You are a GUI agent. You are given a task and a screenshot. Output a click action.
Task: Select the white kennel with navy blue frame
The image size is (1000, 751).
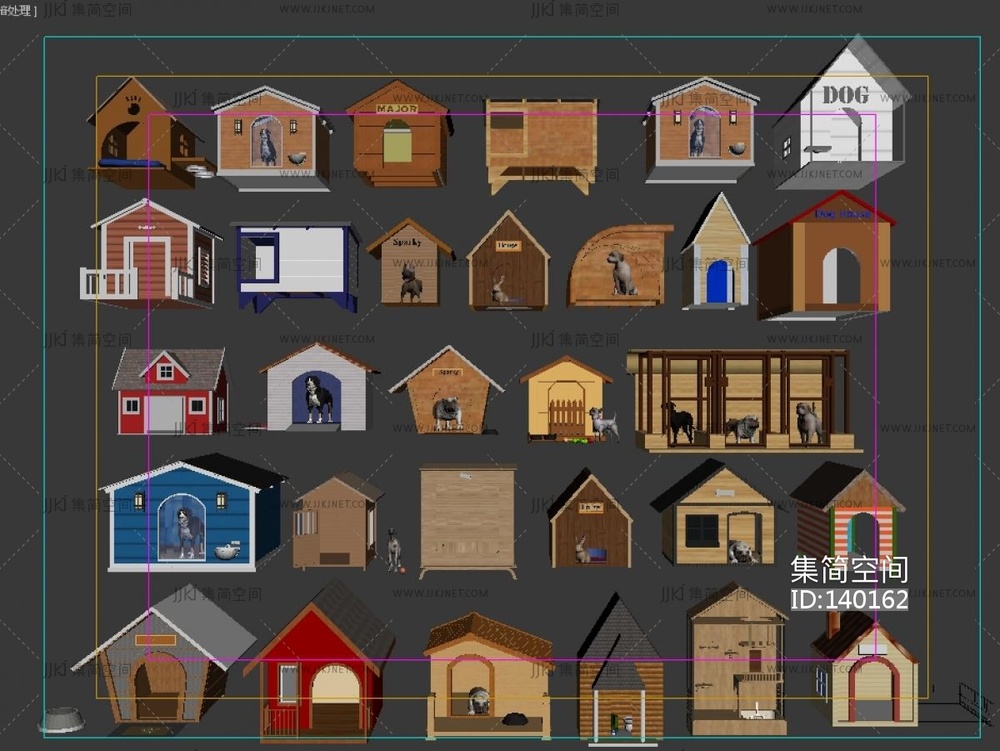click(x=296, y=262)
